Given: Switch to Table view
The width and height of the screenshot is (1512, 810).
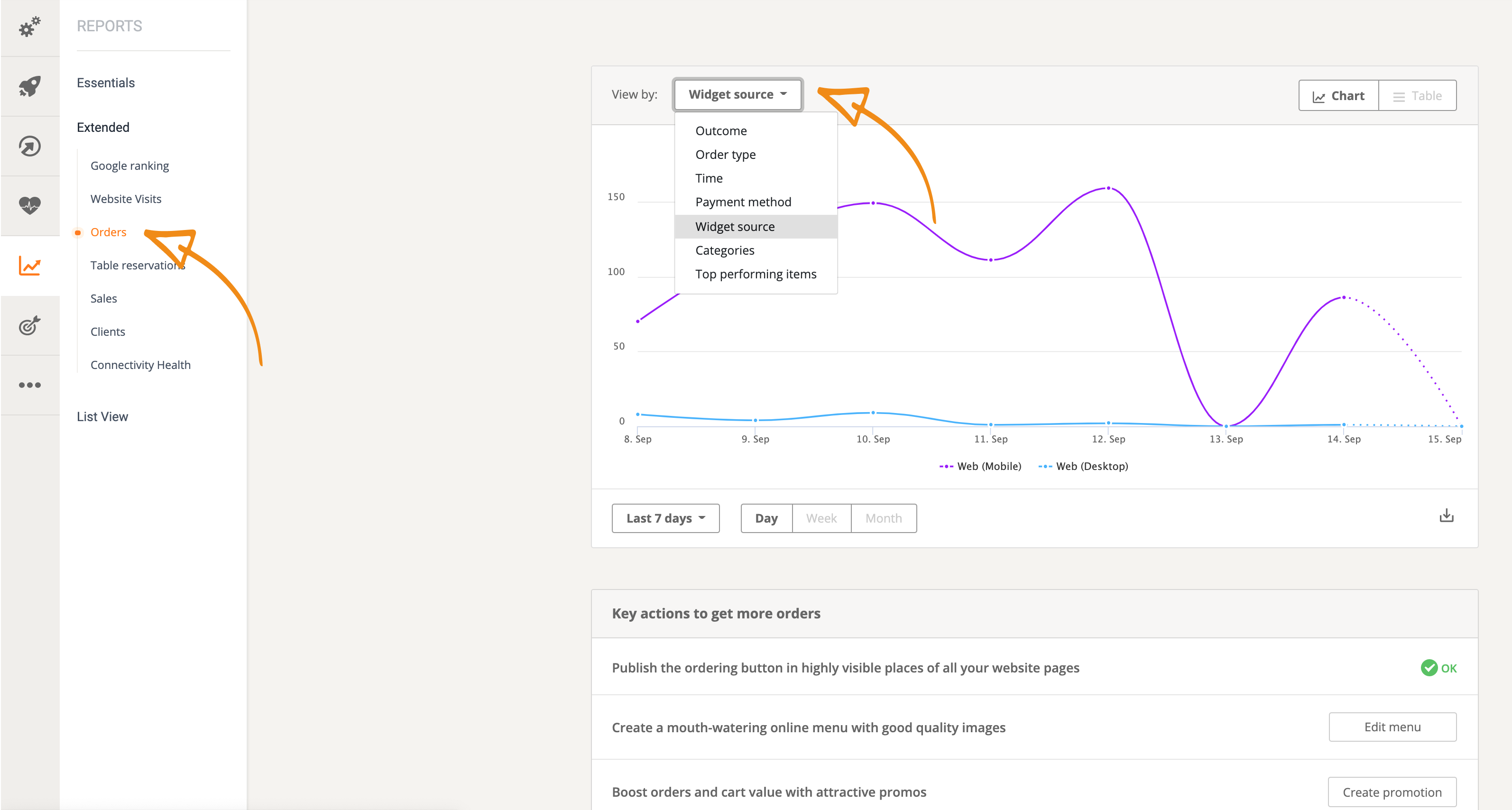Looking at the screenshot, I should click(1417, 96).
